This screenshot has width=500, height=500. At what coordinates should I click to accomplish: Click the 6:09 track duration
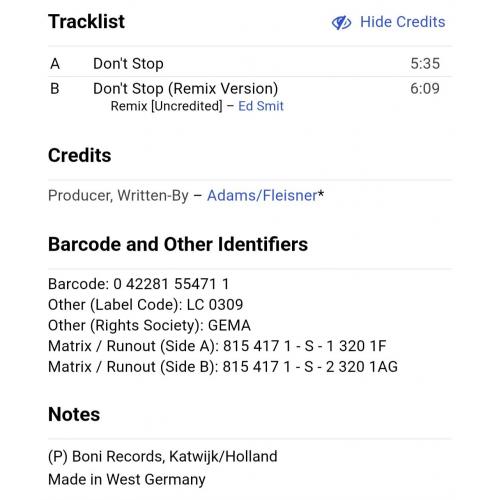[x=425, y=89]
